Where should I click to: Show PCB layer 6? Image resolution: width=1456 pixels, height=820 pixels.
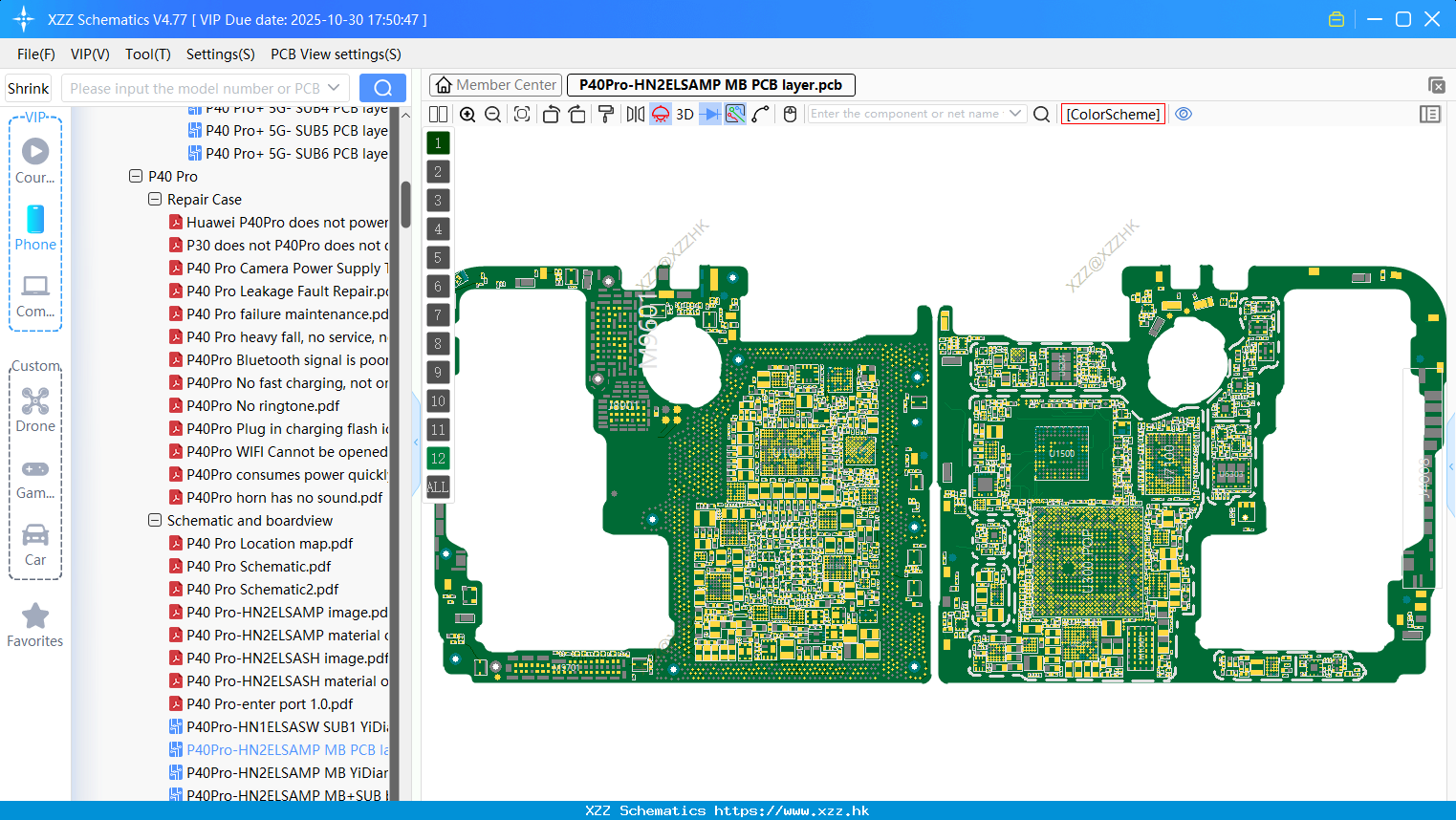(438, 287)
